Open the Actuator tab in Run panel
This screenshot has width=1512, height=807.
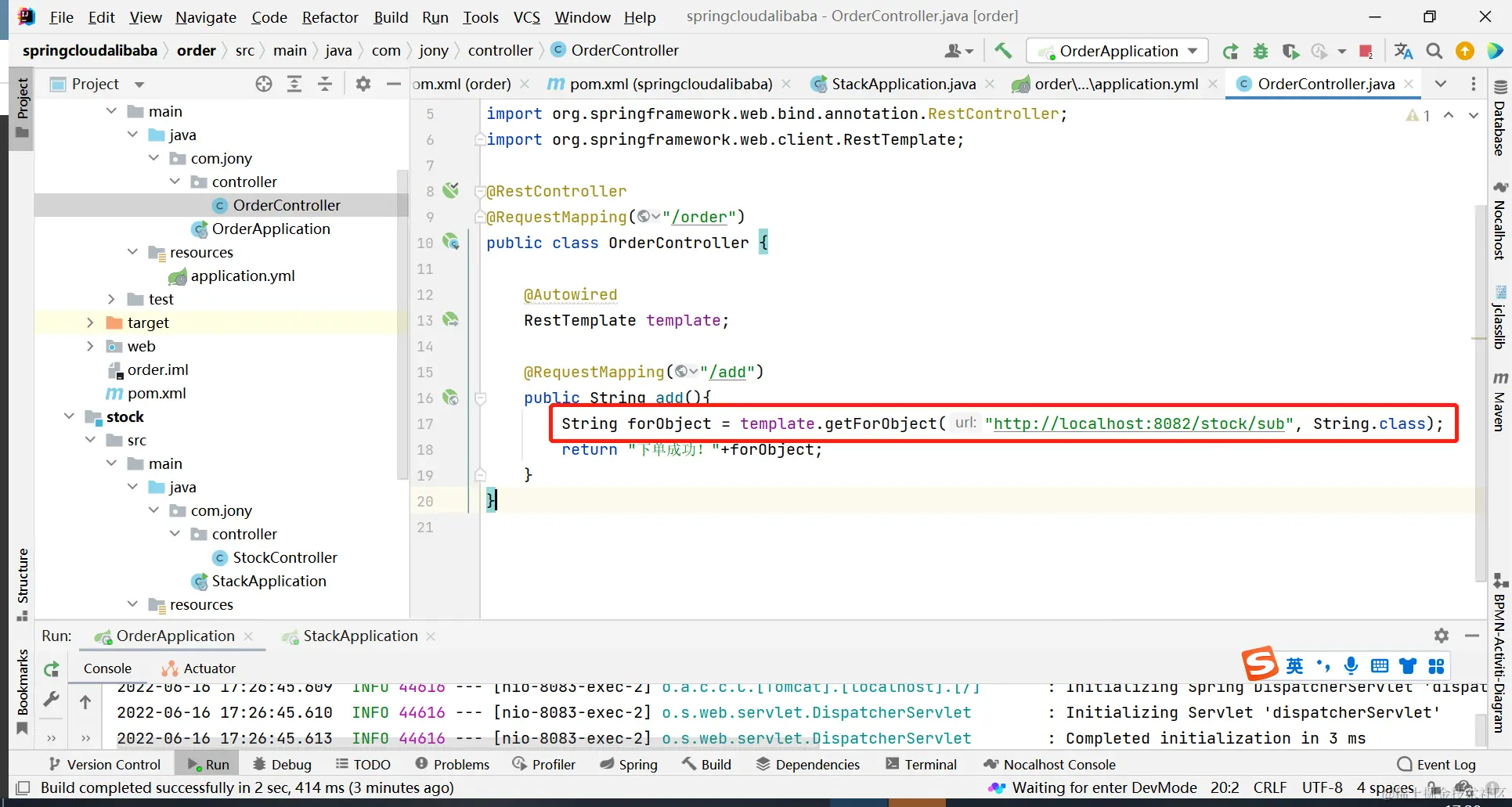click(x=198, y=668)
